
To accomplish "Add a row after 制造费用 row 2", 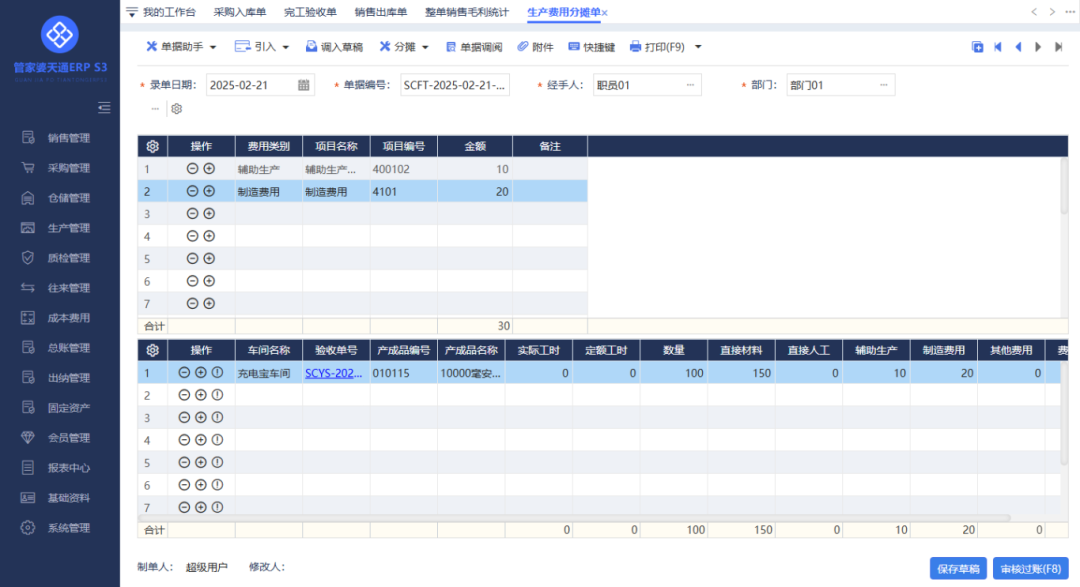I will tap(209, 192).
